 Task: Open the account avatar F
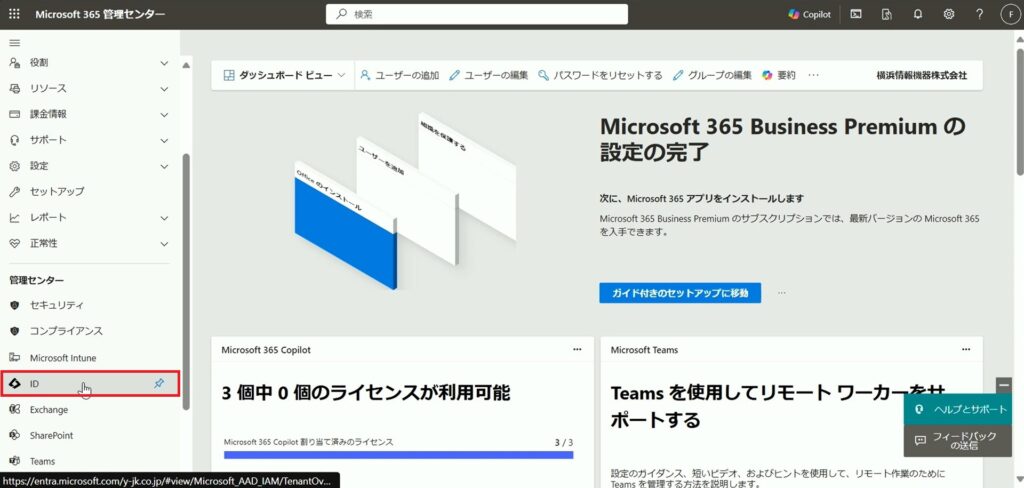point(1010,14)
